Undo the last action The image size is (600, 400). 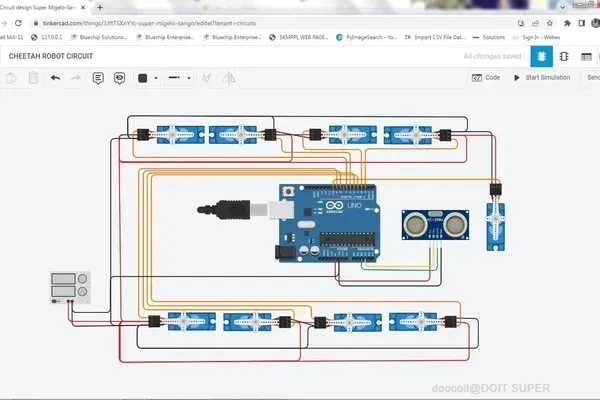click(x=55, y=78)
